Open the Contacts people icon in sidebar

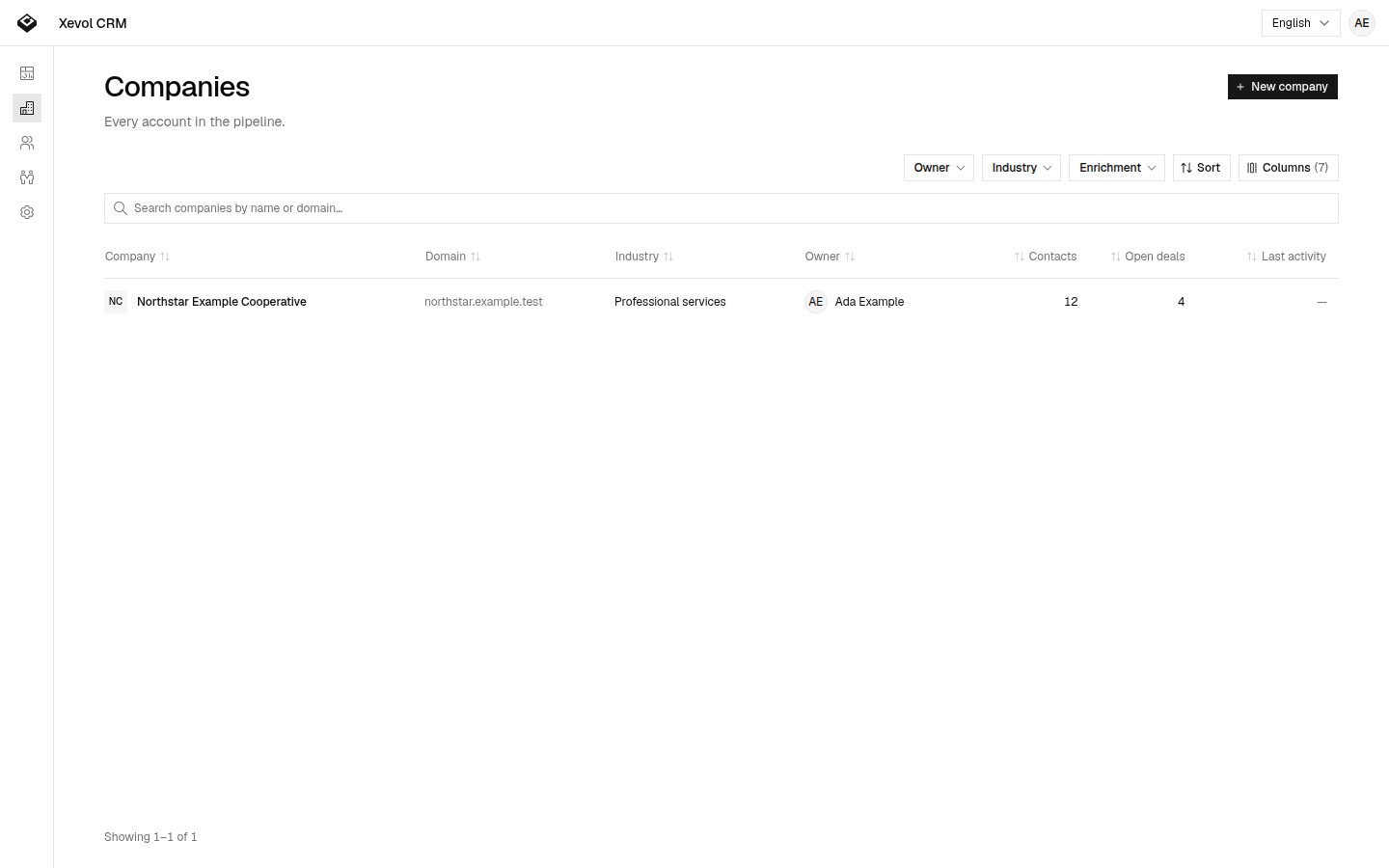pyautogui.click(x=27, y=143)
